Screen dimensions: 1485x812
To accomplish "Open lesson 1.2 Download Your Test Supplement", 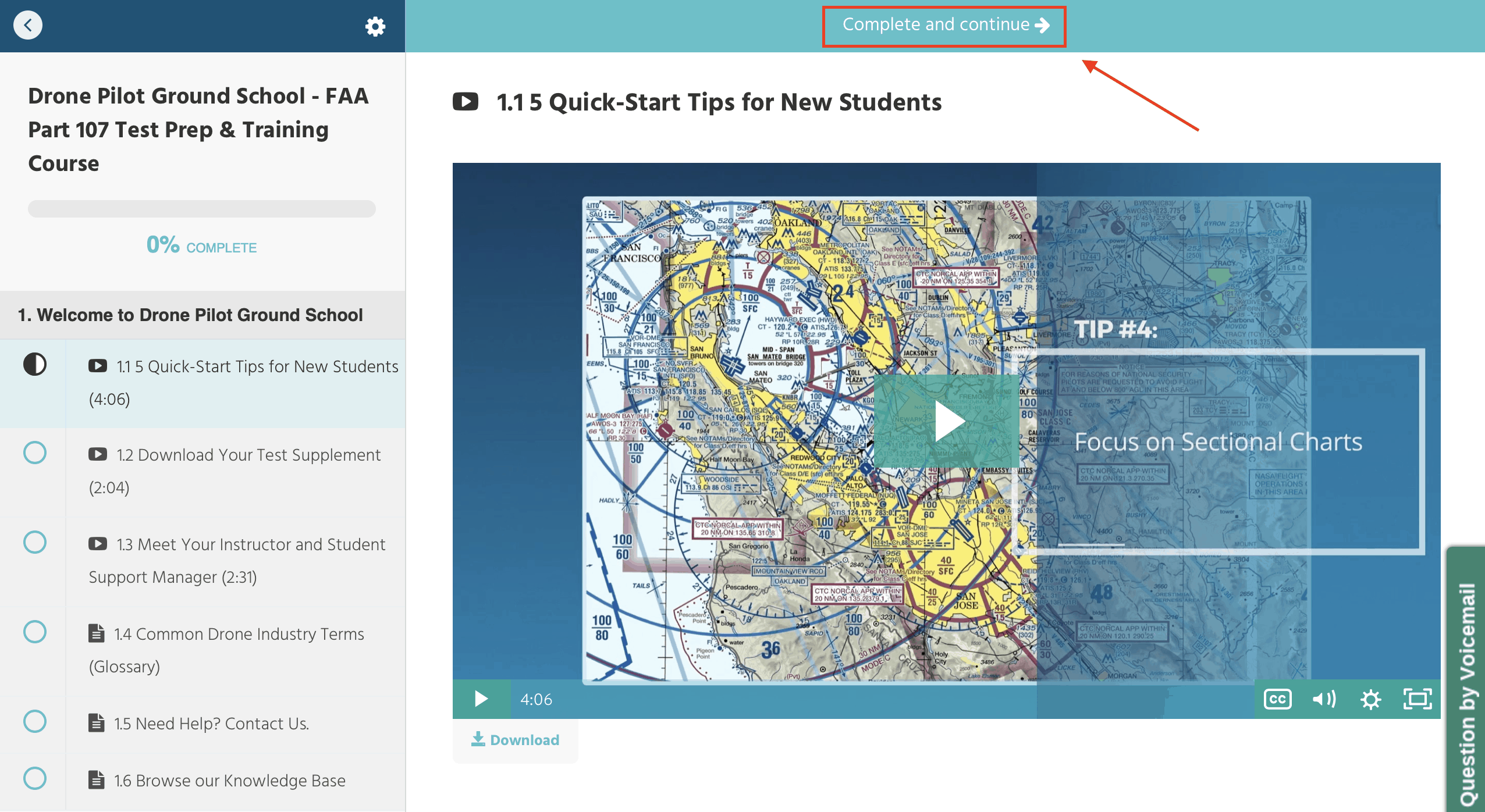I will pos(248,455).
